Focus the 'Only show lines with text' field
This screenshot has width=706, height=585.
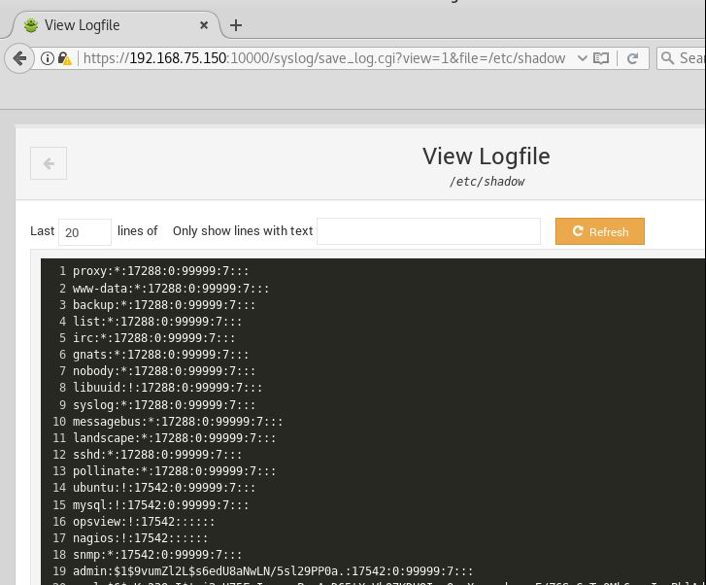[429, 231]
